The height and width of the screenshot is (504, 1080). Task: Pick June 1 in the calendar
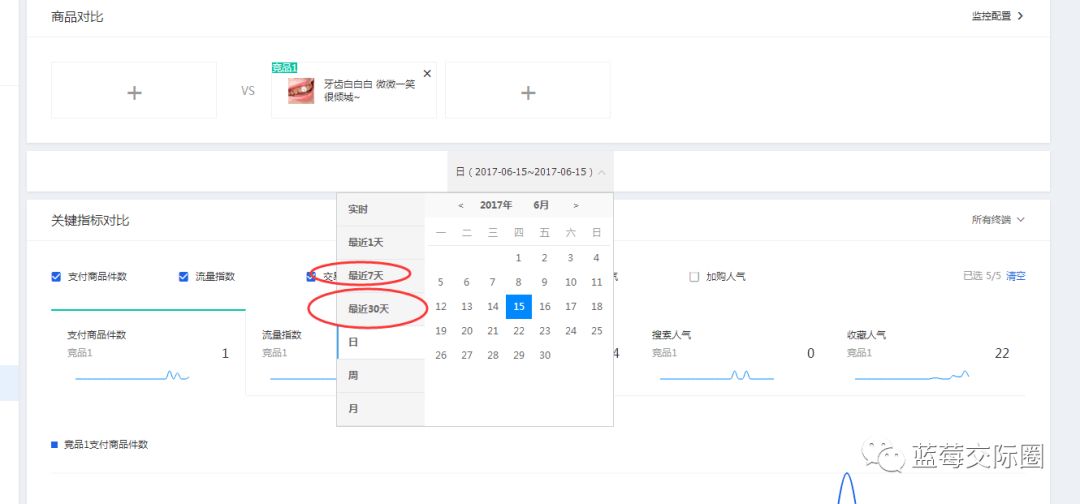tap(519, 258)
